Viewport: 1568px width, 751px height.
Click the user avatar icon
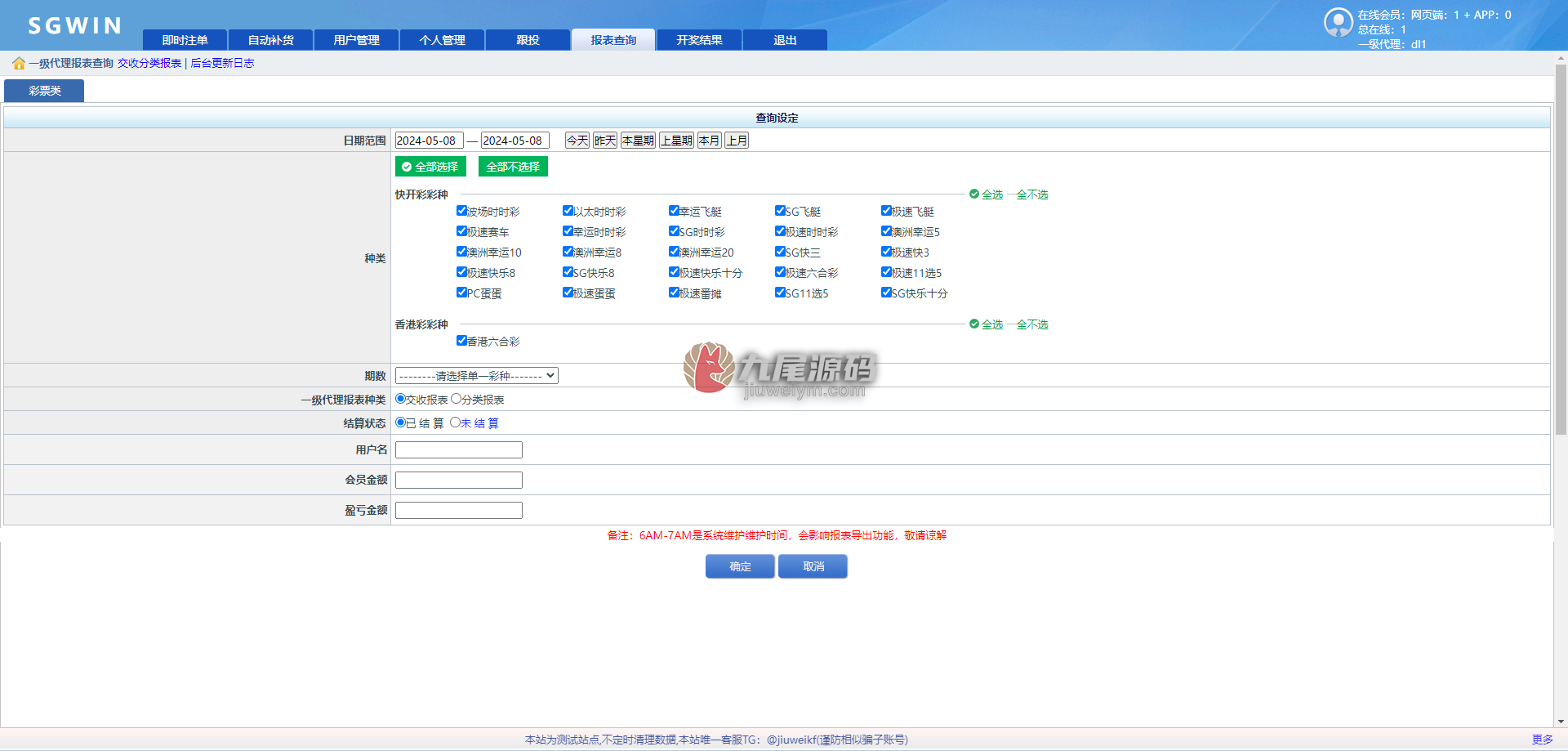click(x=1338, y=22)
